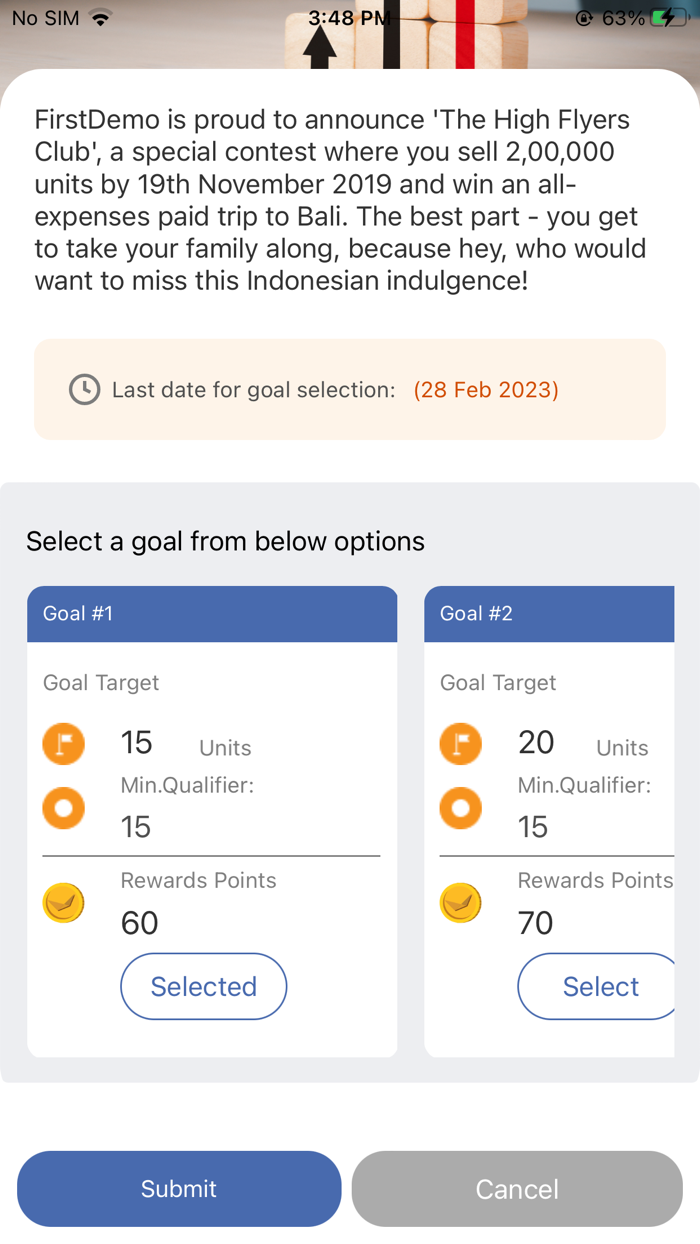Open the Goal #1 header
700x1244 pixels.
click(x=212, y=614)
